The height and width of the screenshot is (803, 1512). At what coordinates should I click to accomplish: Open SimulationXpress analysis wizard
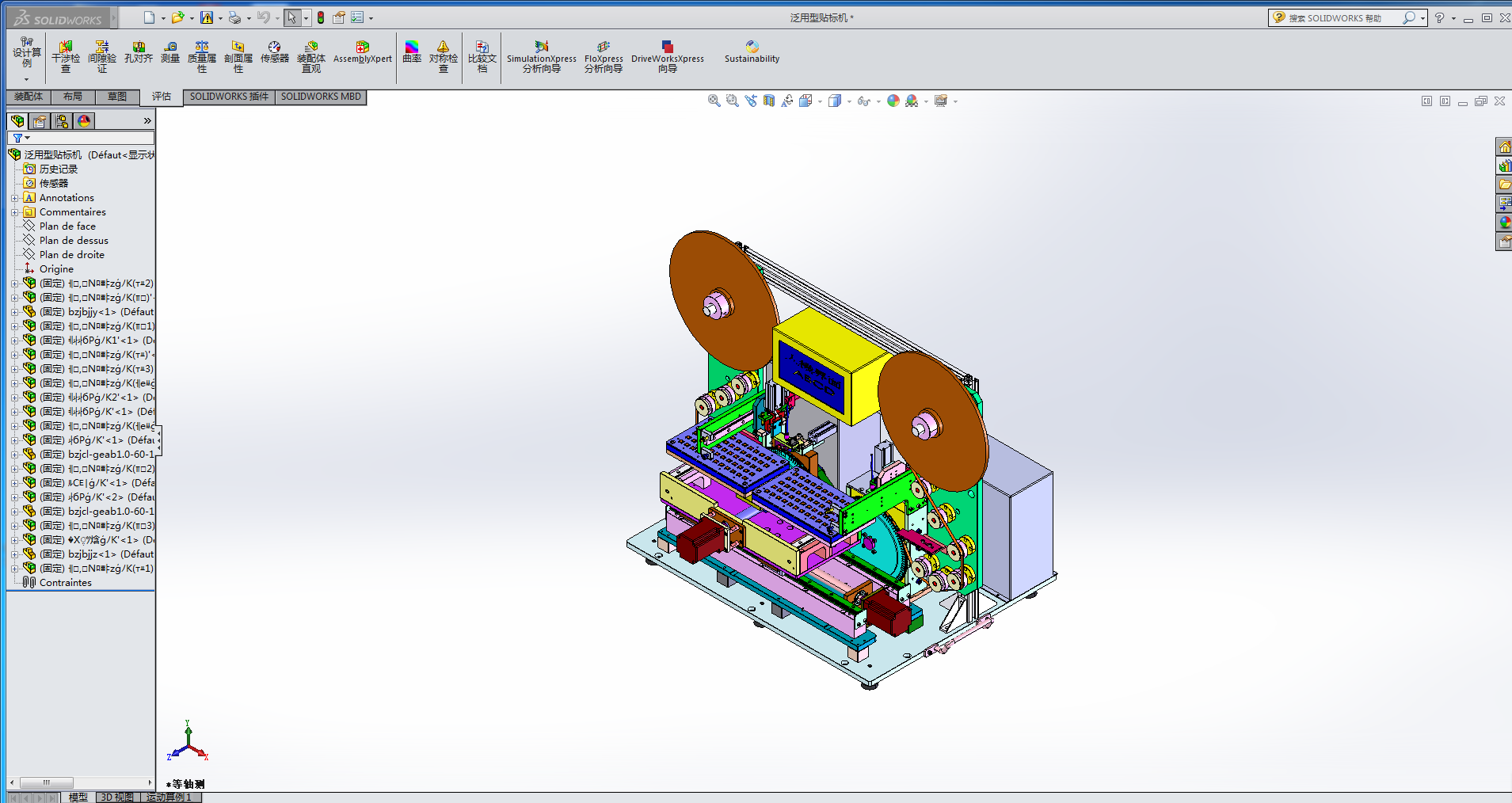point(542,57)
